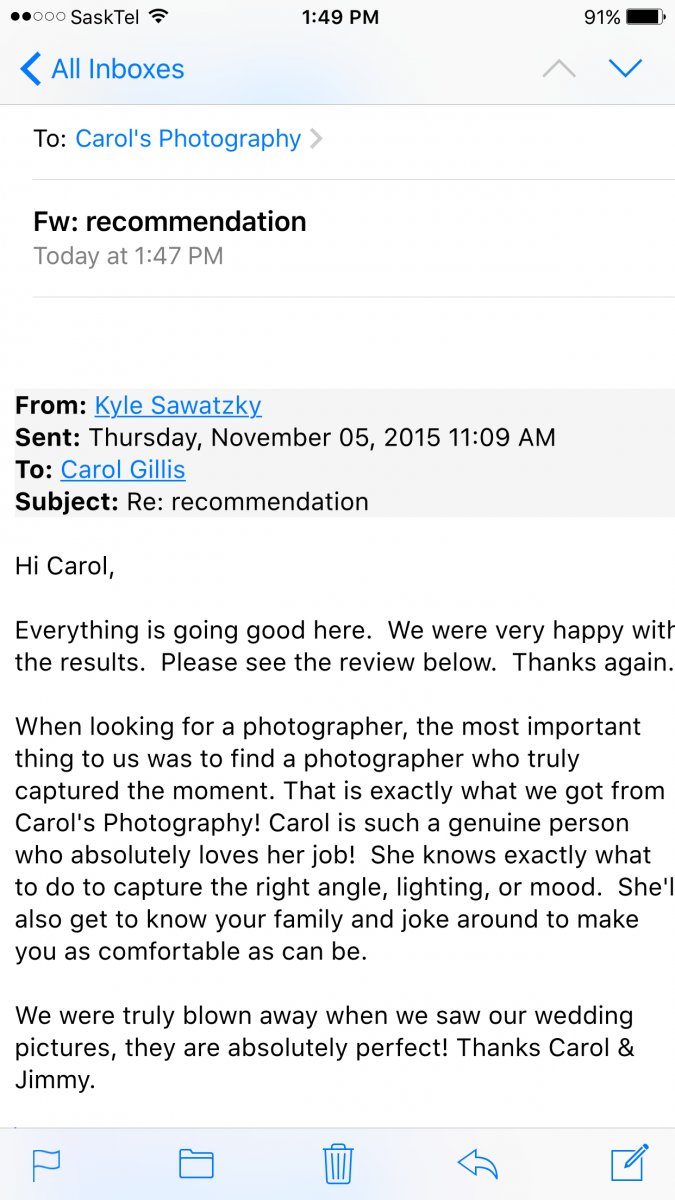Image resolution: width=675 pixels, height=1200 pixels.
Task: Tap the back chevron beside All Inboxes
Action: pyautogui.click(x=30, y=69)
